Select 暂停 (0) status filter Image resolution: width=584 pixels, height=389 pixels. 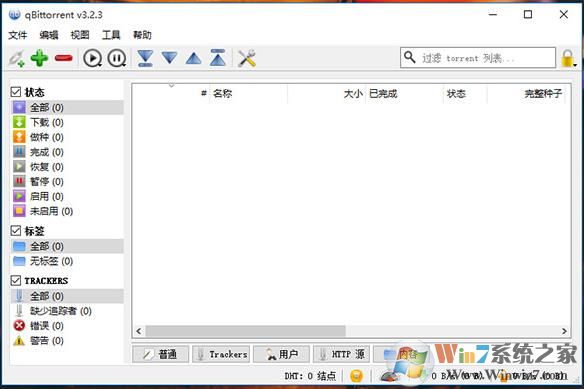coord(67,181)
